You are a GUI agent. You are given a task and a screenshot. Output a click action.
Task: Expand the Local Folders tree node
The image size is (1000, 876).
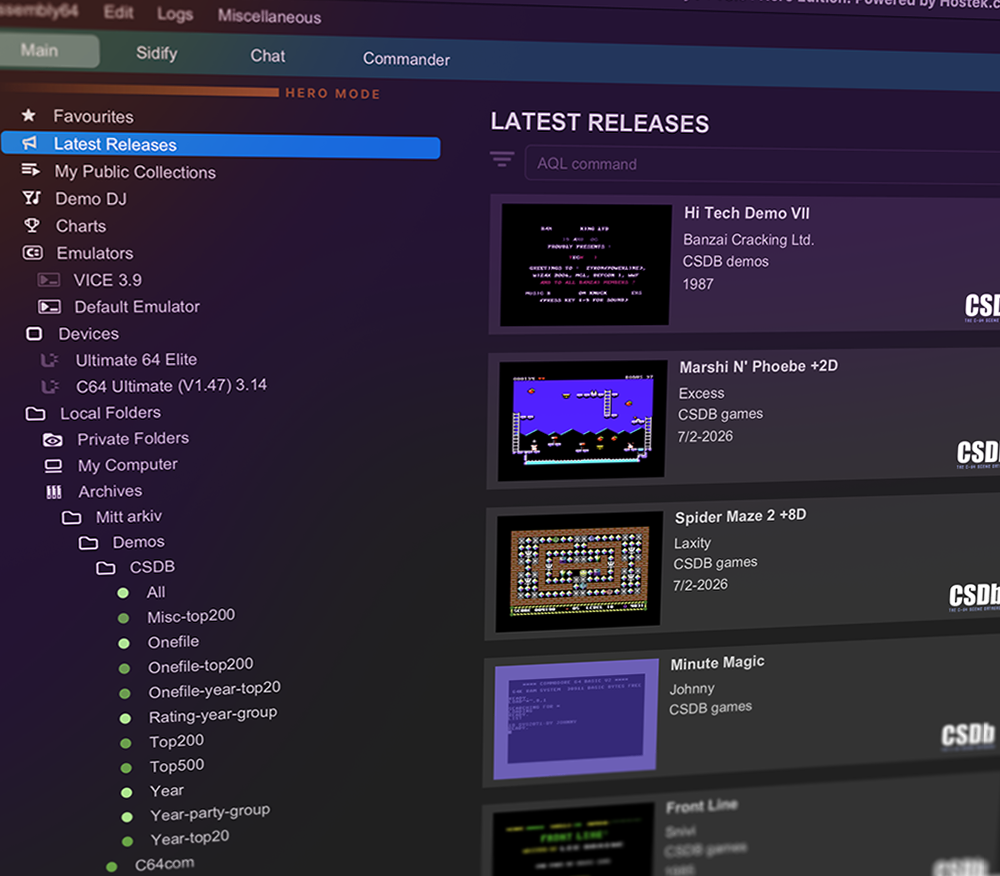35,413
